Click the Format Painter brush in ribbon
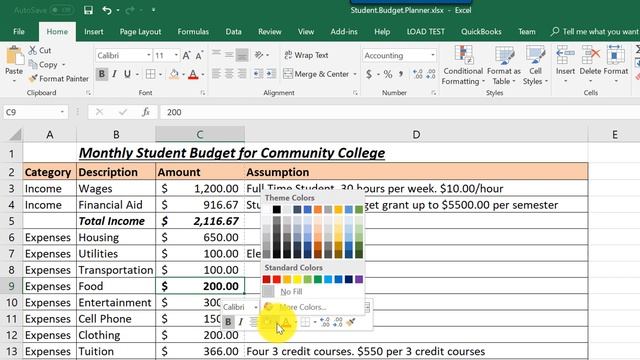This screenshot has height=360, width=640. pyautogui.click(x=33, y=78)
